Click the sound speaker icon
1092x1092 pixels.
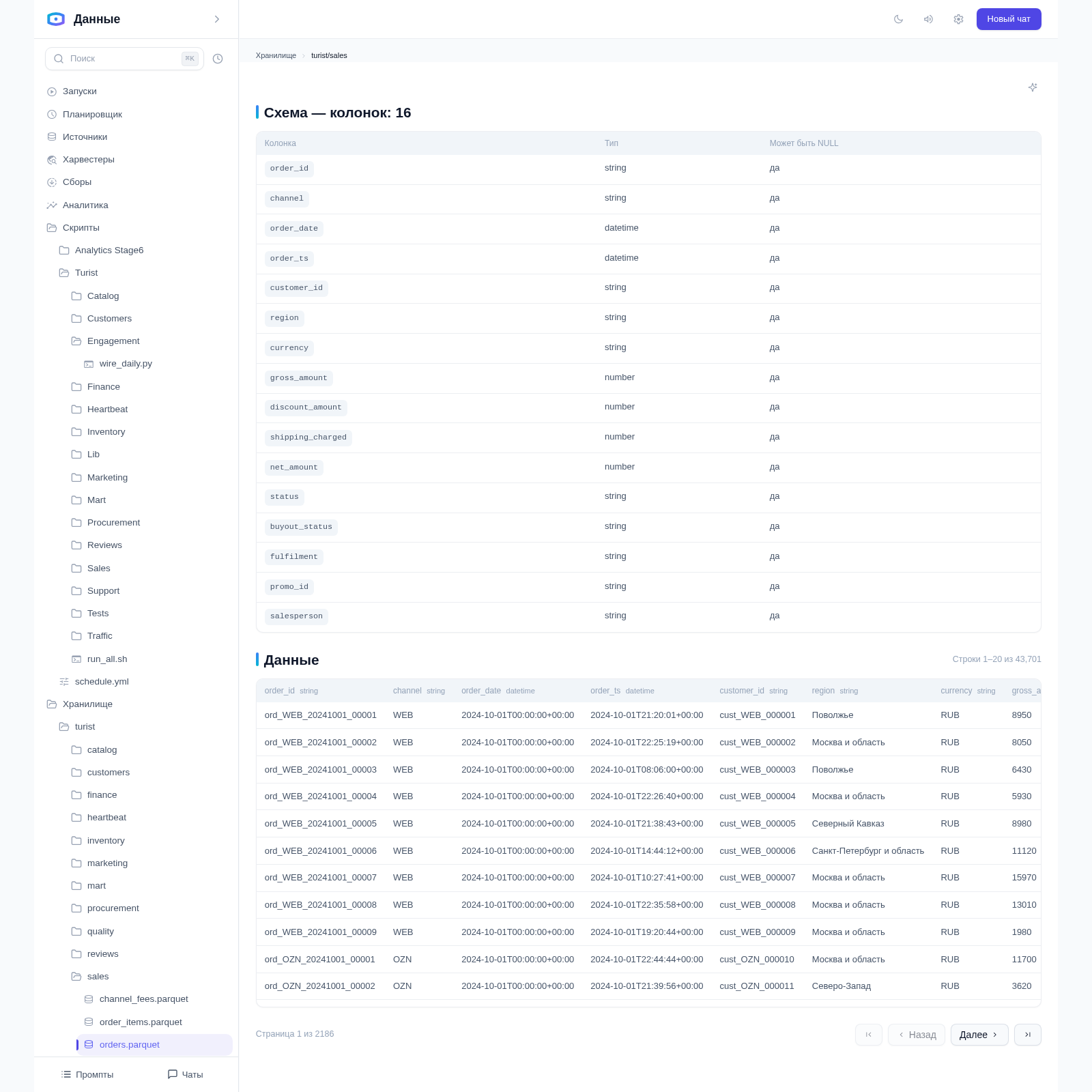point(928,19)
